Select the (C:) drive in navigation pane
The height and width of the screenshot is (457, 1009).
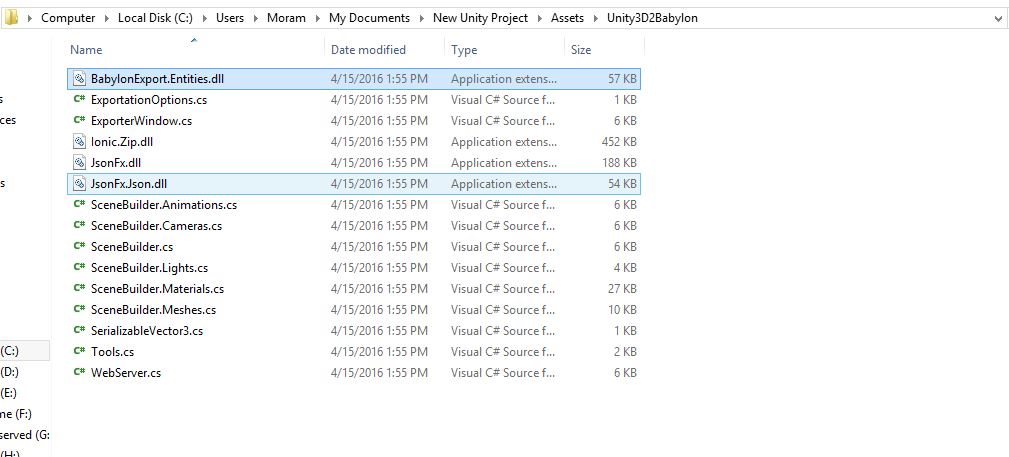[x=10, y=351]
